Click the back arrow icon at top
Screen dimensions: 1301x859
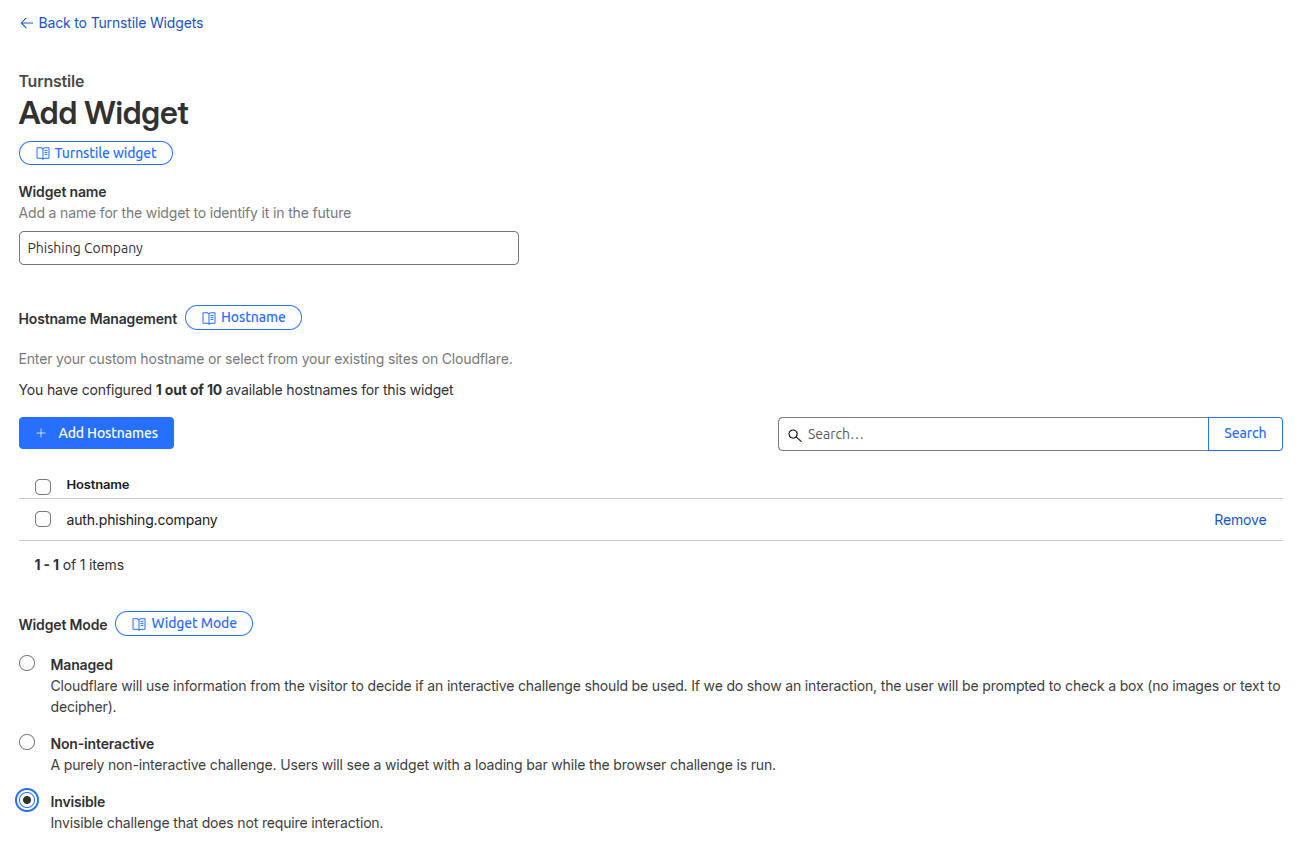tap(27, 23)
